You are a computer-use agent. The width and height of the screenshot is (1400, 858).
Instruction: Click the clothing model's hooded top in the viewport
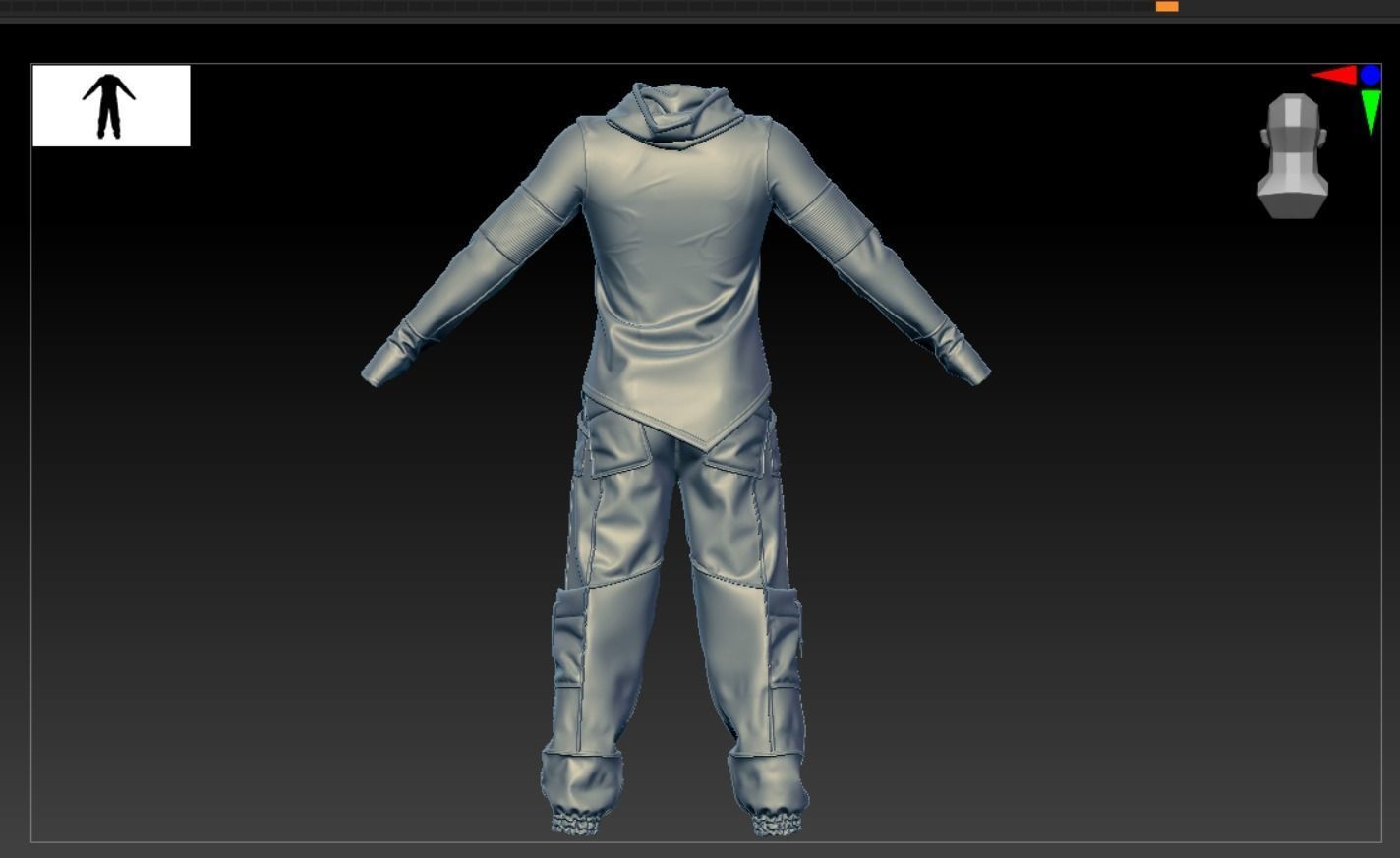[x=676, y=265]
